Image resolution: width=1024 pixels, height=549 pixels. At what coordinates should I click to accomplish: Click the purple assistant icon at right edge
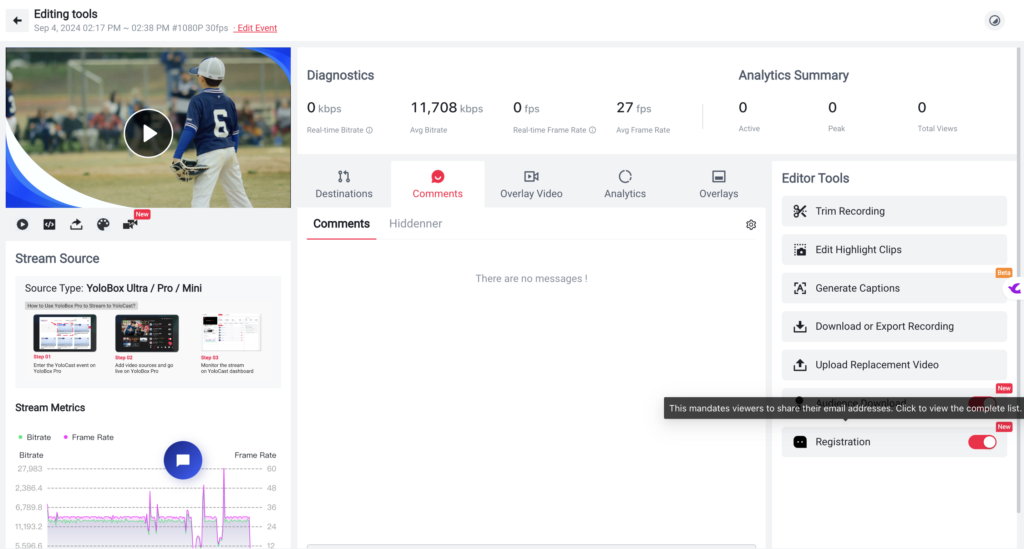(x=1014, y=288)
